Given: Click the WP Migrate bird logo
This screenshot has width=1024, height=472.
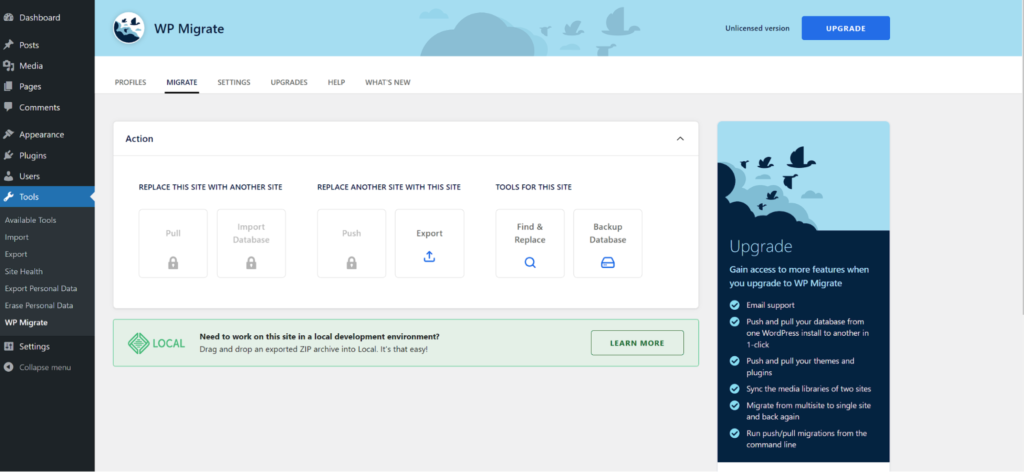Looking at the screenshot, I should (128, 28).
